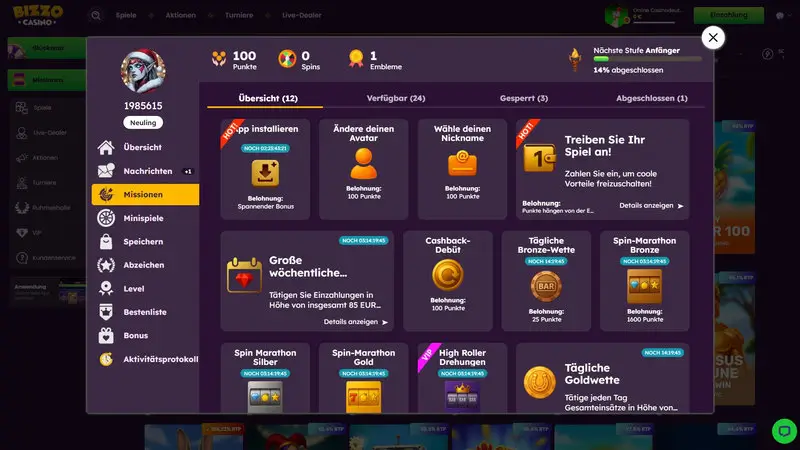Close the missions dialog with X
The height and width of the screenshot is (450, 800).
point(713,37)
